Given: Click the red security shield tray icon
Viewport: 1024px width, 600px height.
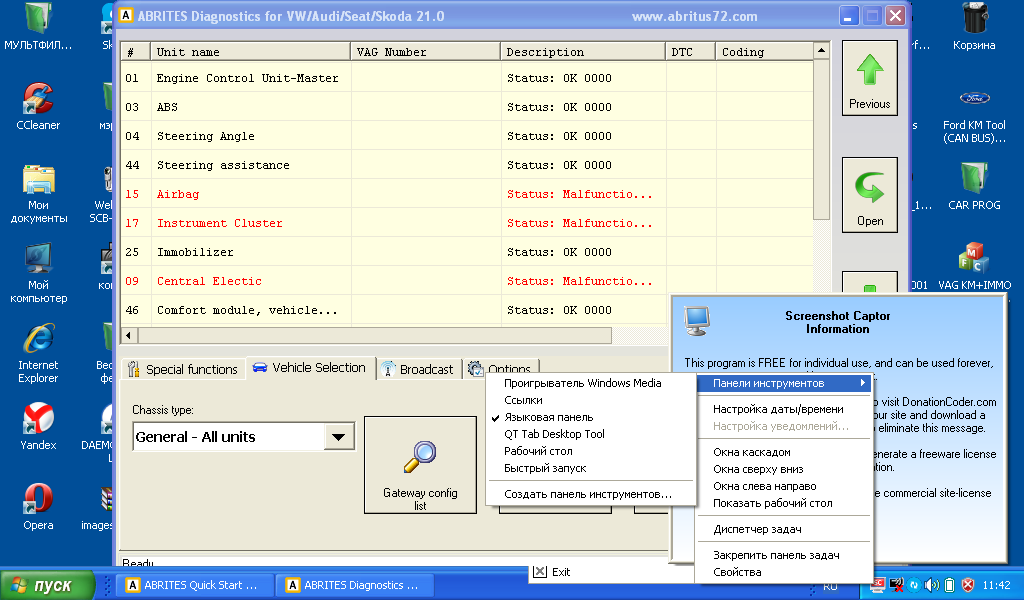Looking at the screenshot, I should (968, 585).
